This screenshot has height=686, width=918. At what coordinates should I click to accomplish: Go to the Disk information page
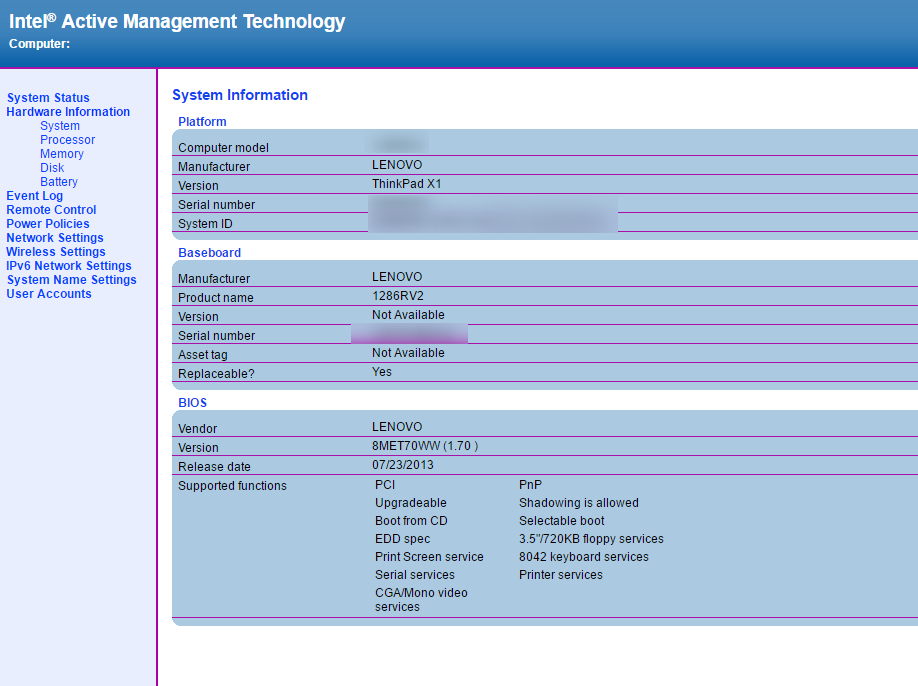coord(52,168)
